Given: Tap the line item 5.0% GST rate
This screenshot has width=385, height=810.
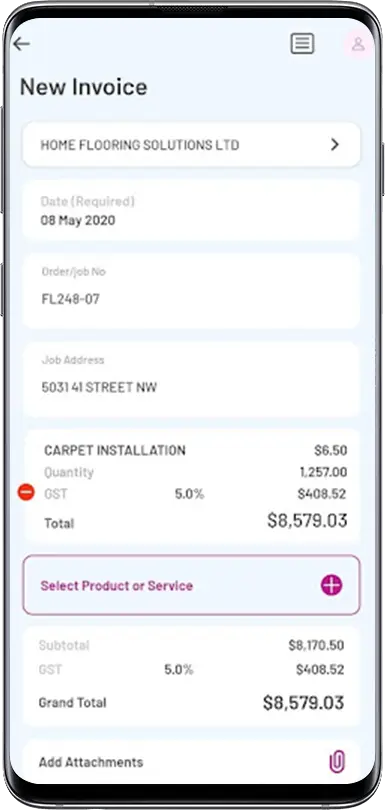Looking at the screenshot, I should coord(189,494).
